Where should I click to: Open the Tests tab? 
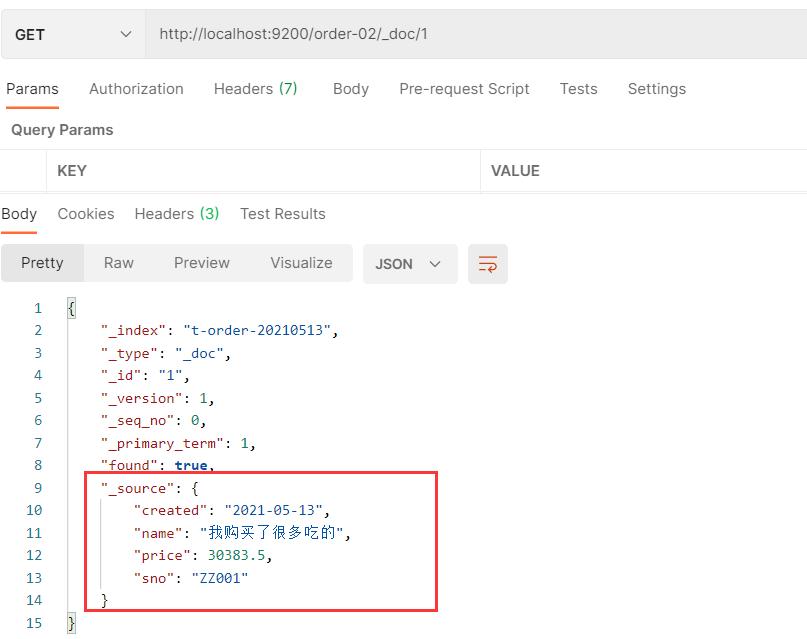578,89
